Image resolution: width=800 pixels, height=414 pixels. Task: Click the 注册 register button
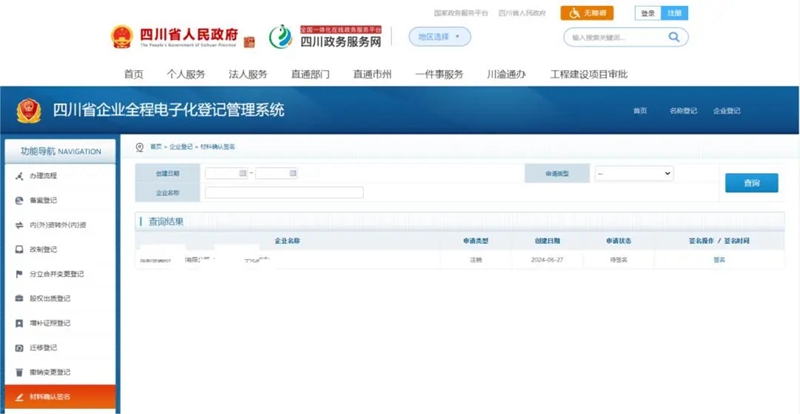674,13
